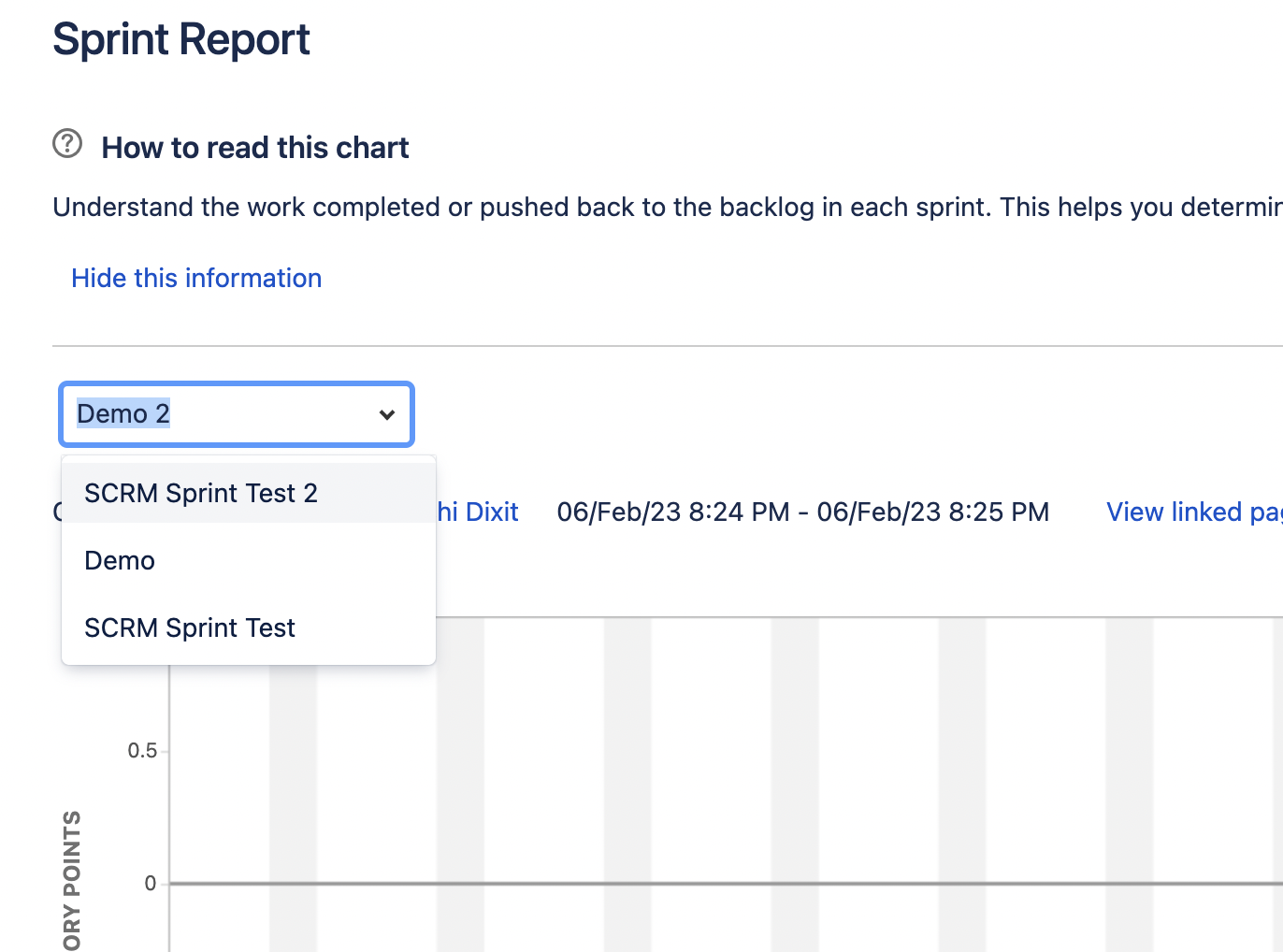This screenshot has width=1283, height=952.
Task: Click the question mark help icon
Action: (66, 143)
